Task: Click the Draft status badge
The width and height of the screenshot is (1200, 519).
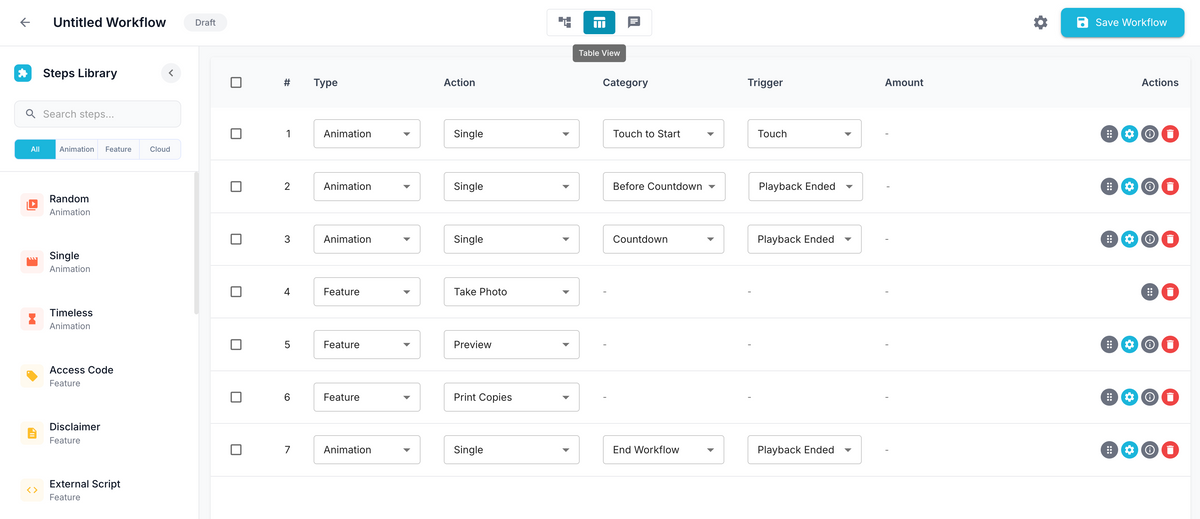Action: [x=205, y=22]
